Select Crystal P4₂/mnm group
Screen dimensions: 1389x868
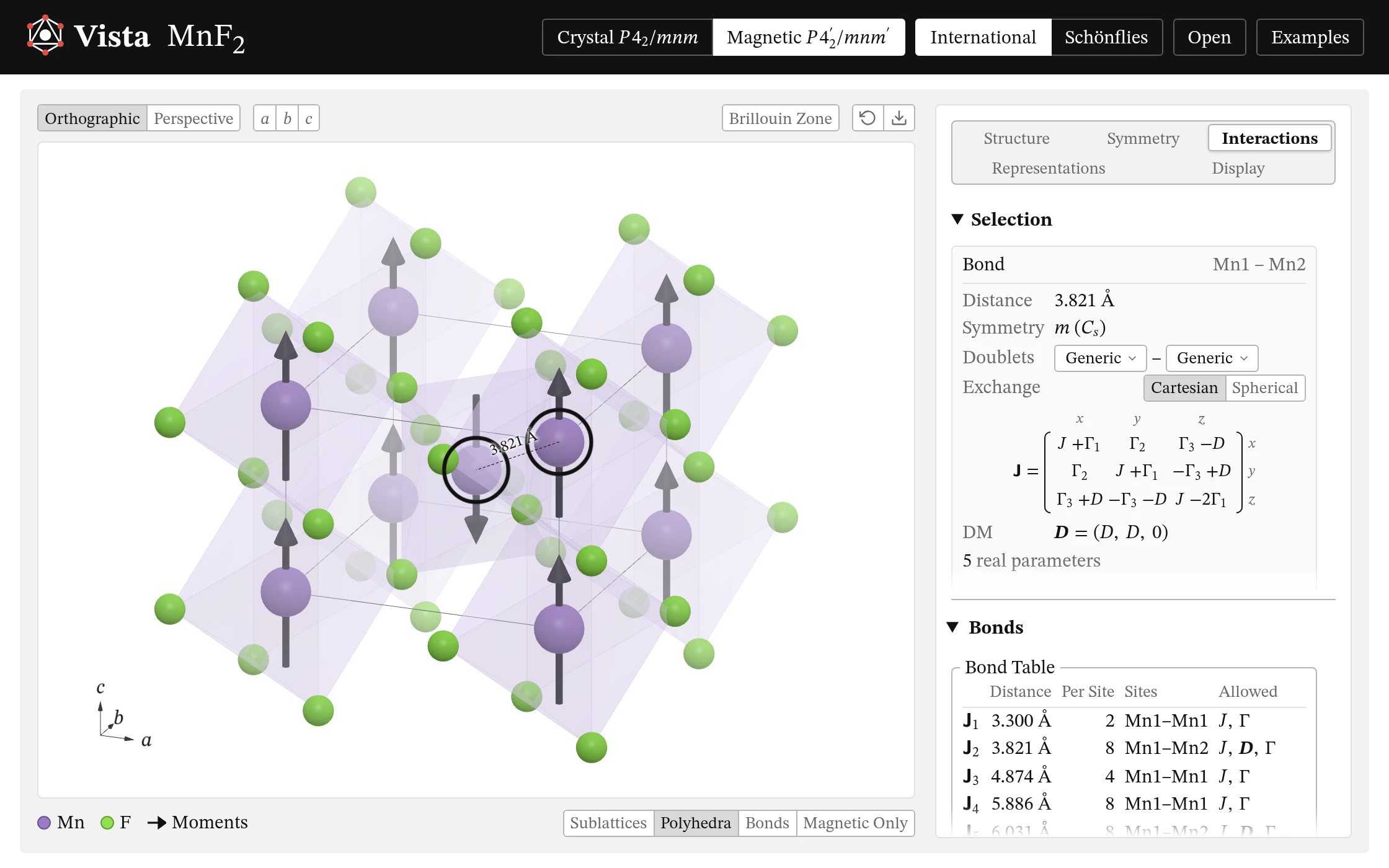tap(628, 37)
